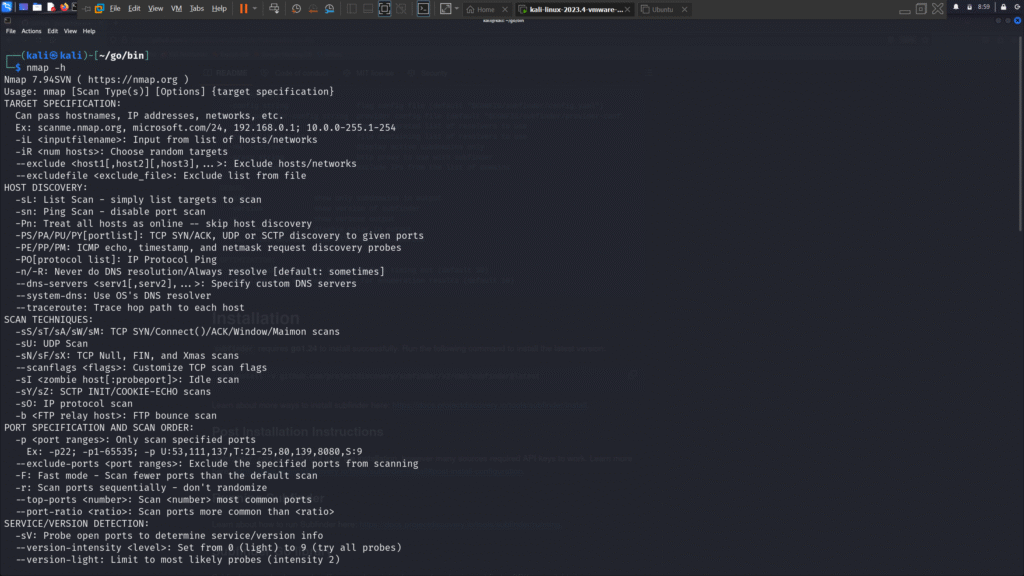Close the Ubuntu tab
The image size is (1024, 576).
(684, 10)
